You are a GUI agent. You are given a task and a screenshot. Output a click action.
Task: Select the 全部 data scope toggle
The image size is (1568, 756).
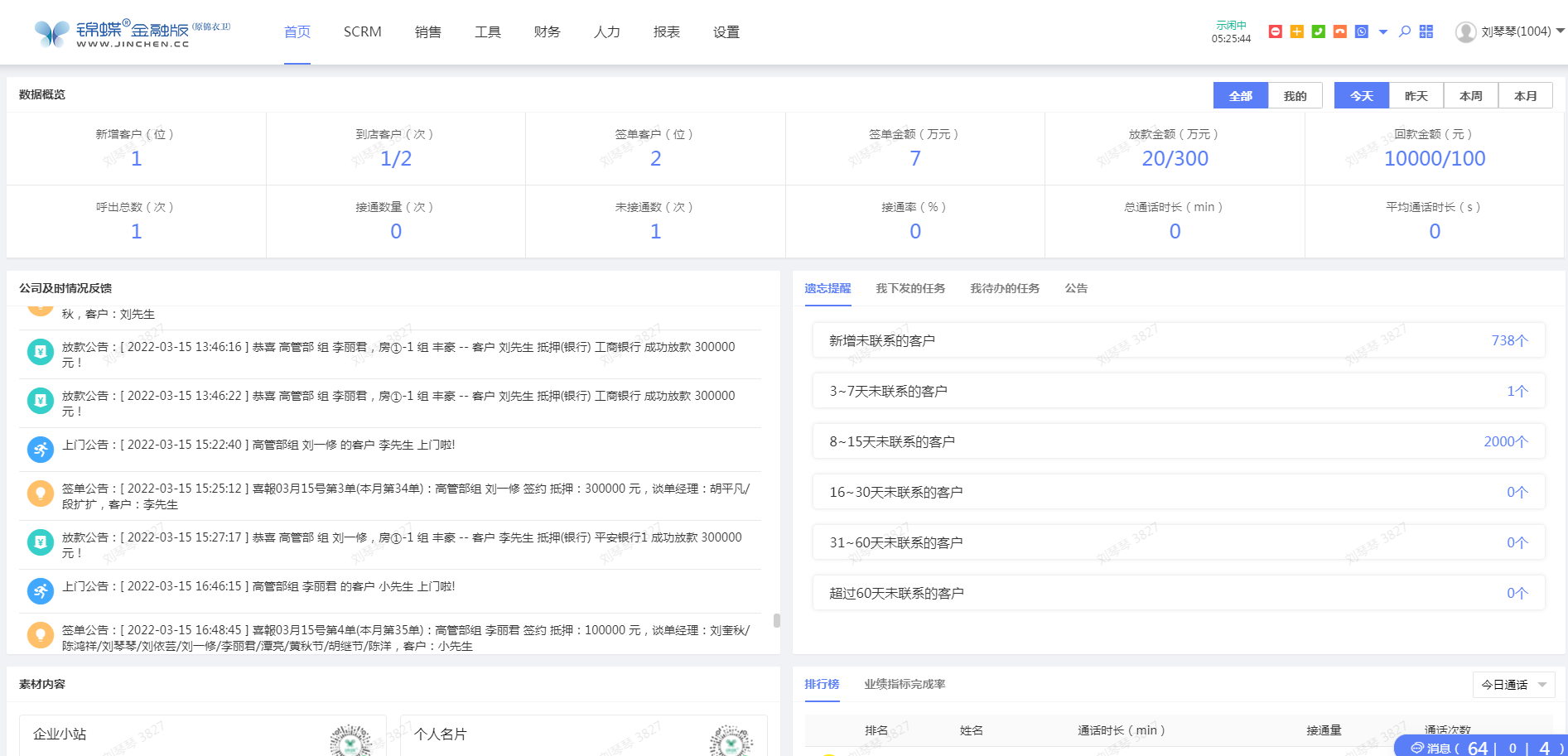click(x=1241, y=95)
